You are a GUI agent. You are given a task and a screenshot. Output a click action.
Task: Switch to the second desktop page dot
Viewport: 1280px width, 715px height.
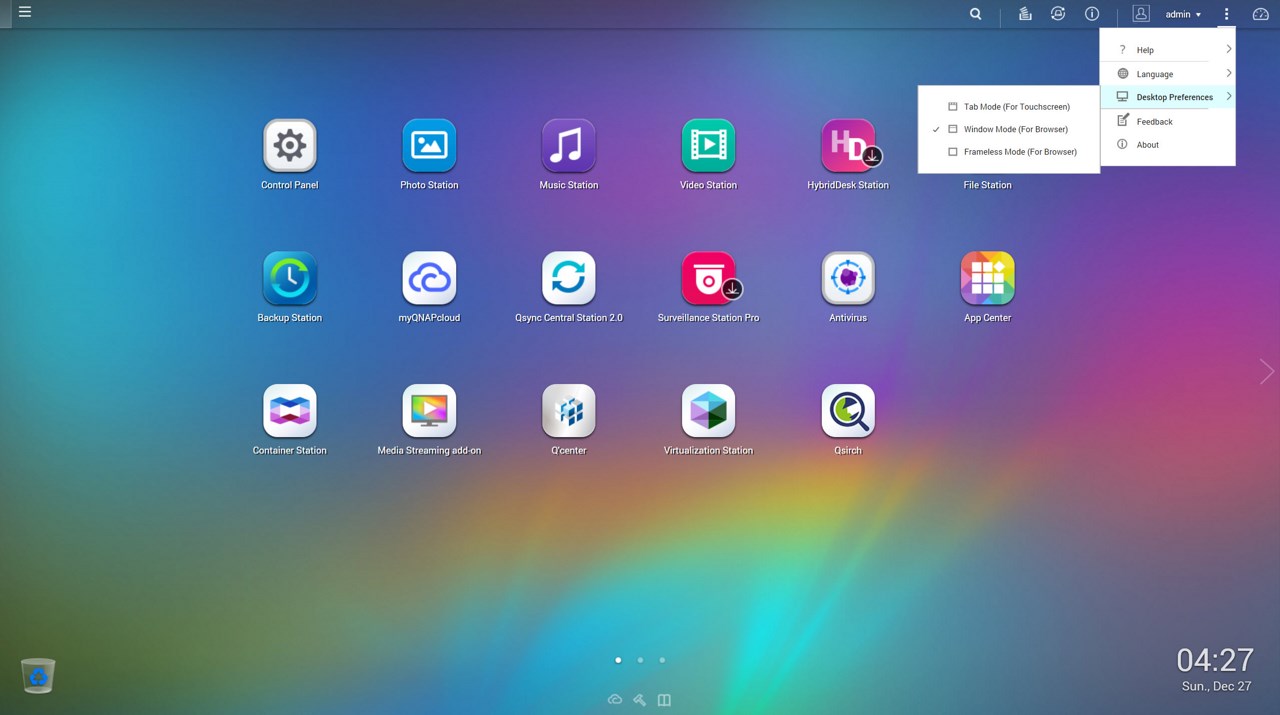640,660
